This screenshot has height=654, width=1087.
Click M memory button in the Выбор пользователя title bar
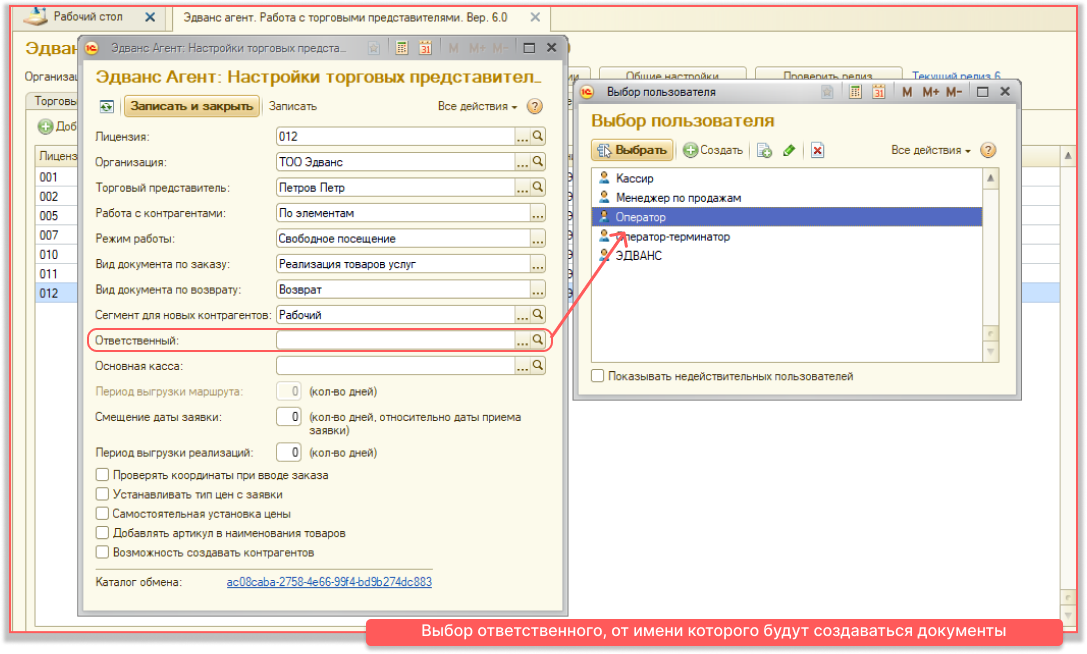tap(907, 92)
